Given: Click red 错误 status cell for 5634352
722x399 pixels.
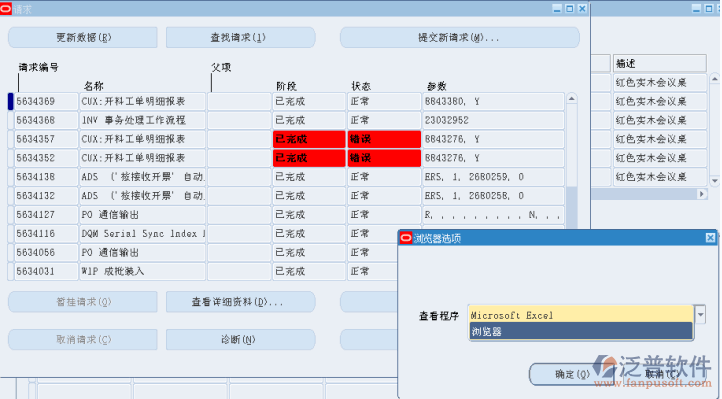Looking at the screenshot, I should (x=384, y=158).
